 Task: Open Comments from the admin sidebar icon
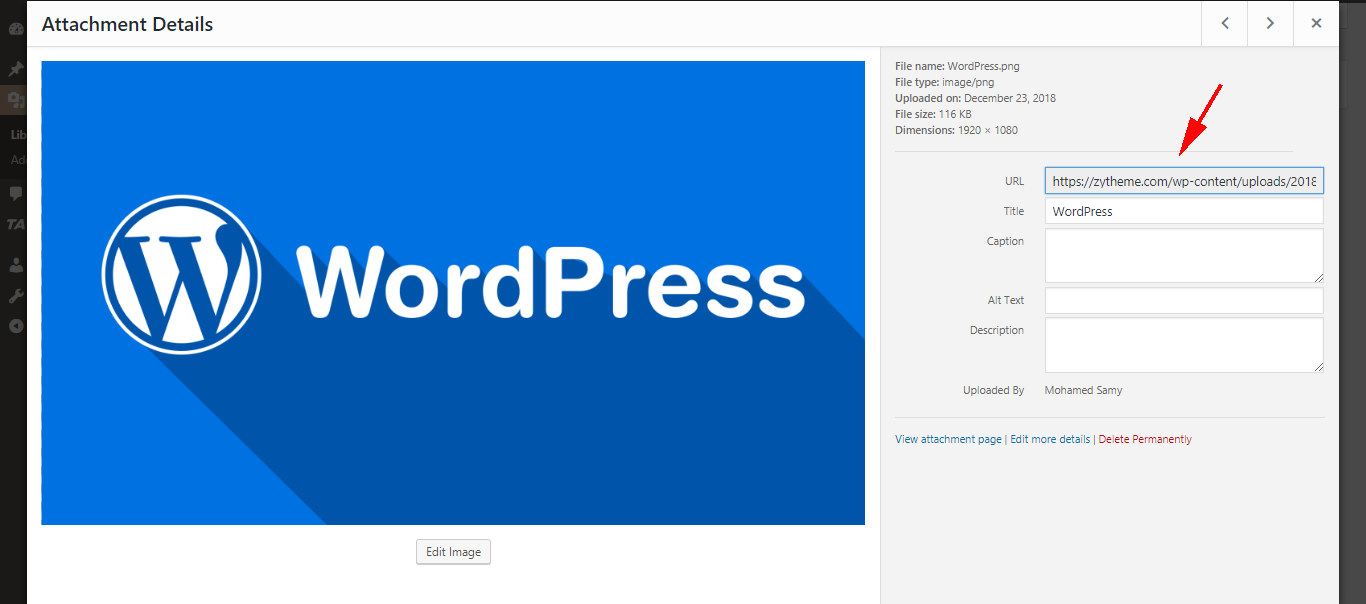pos(15,193)
